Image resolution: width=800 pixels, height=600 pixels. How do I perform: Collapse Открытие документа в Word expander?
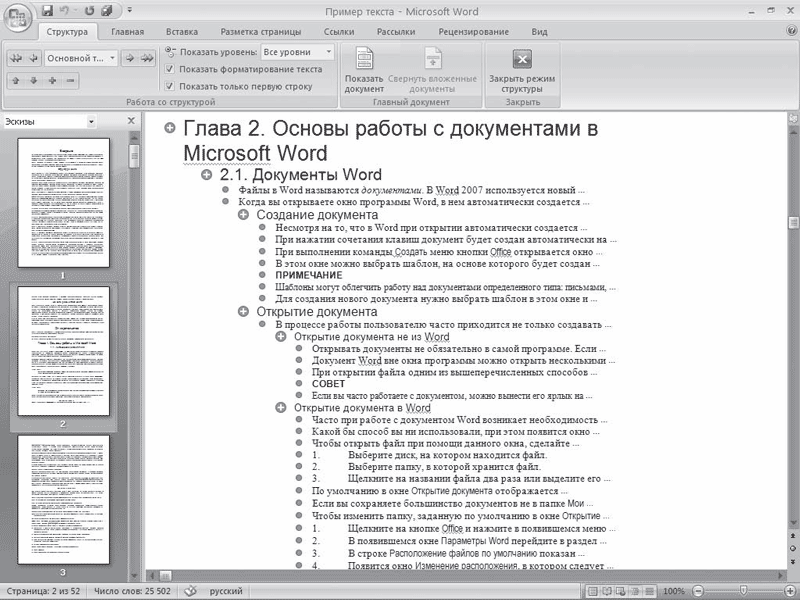[x=281, y=408]
